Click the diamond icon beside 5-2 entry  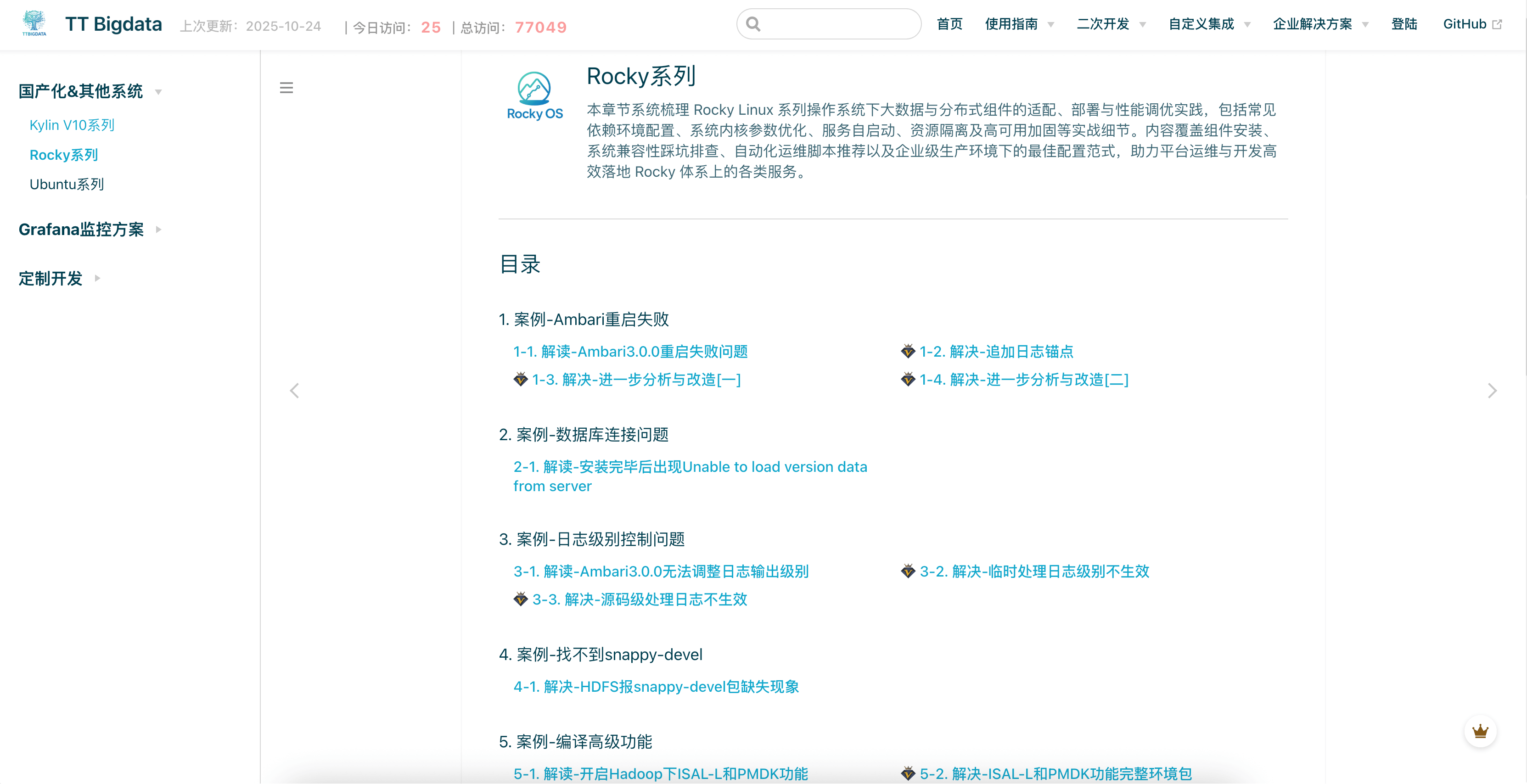(x=908, y=773)
